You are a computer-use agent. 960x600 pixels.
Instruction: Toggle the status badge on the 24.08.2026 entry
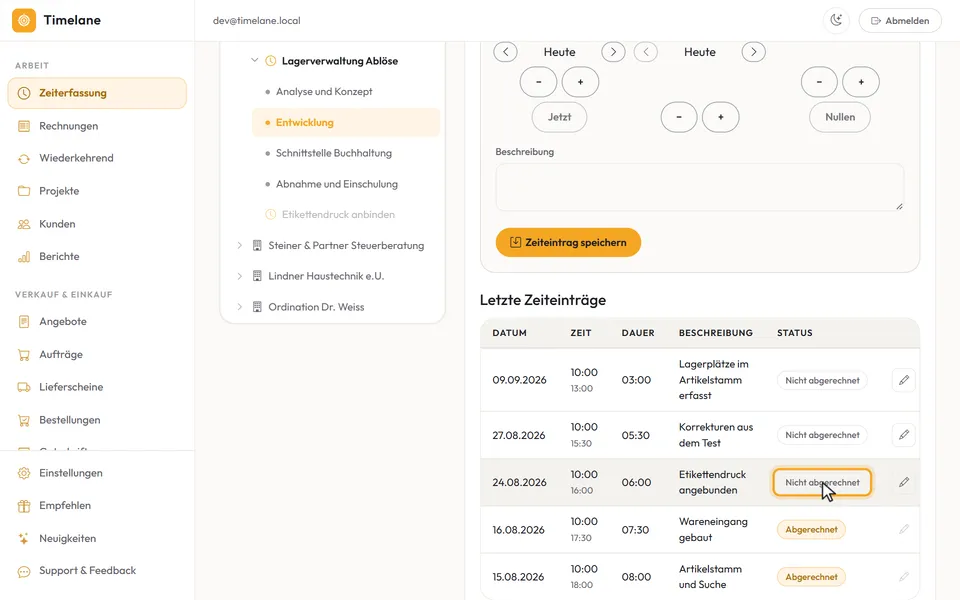click(x=822, y=482)
